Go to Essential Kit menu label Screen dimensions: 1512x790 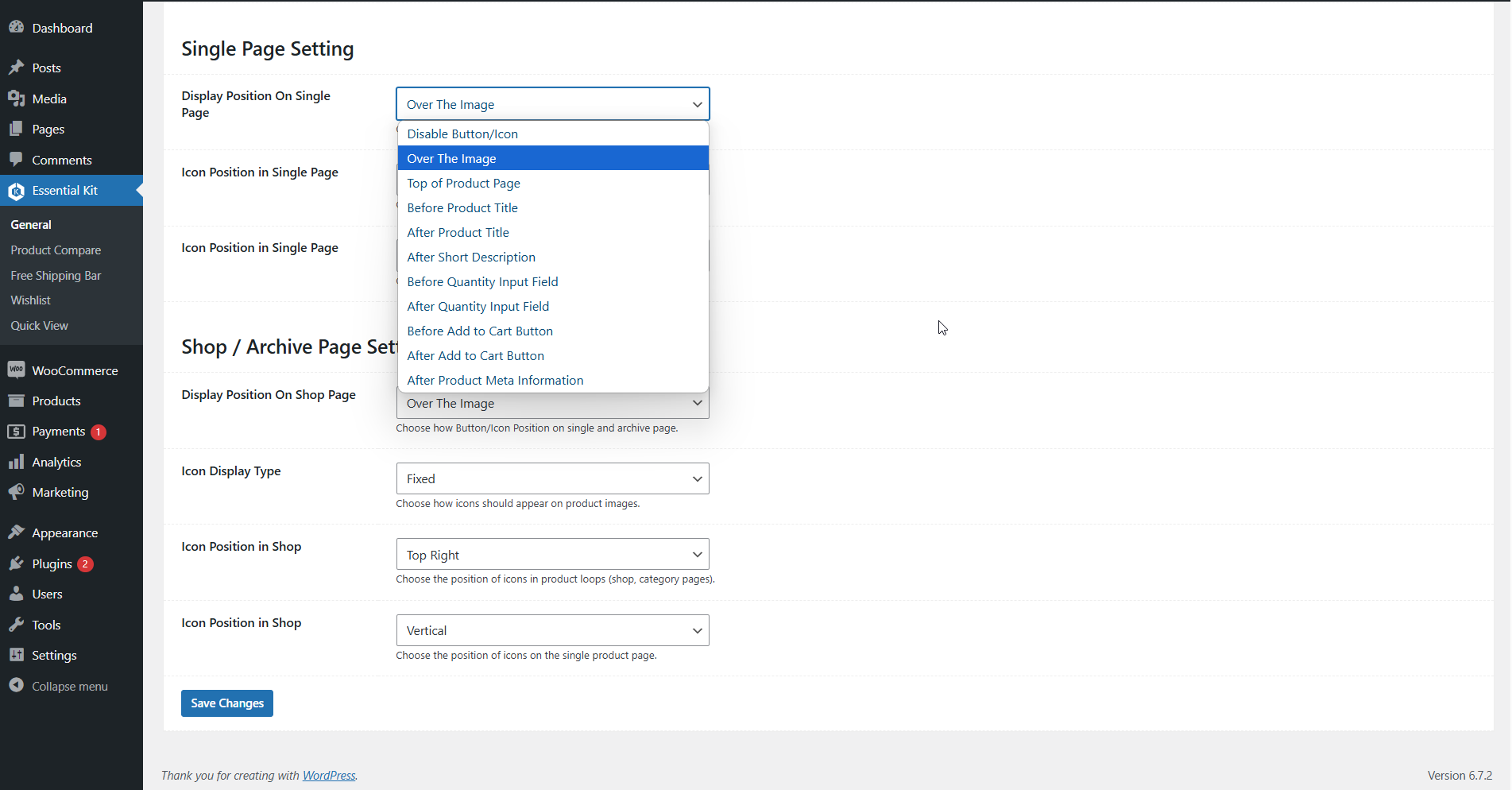pos(65,191)
